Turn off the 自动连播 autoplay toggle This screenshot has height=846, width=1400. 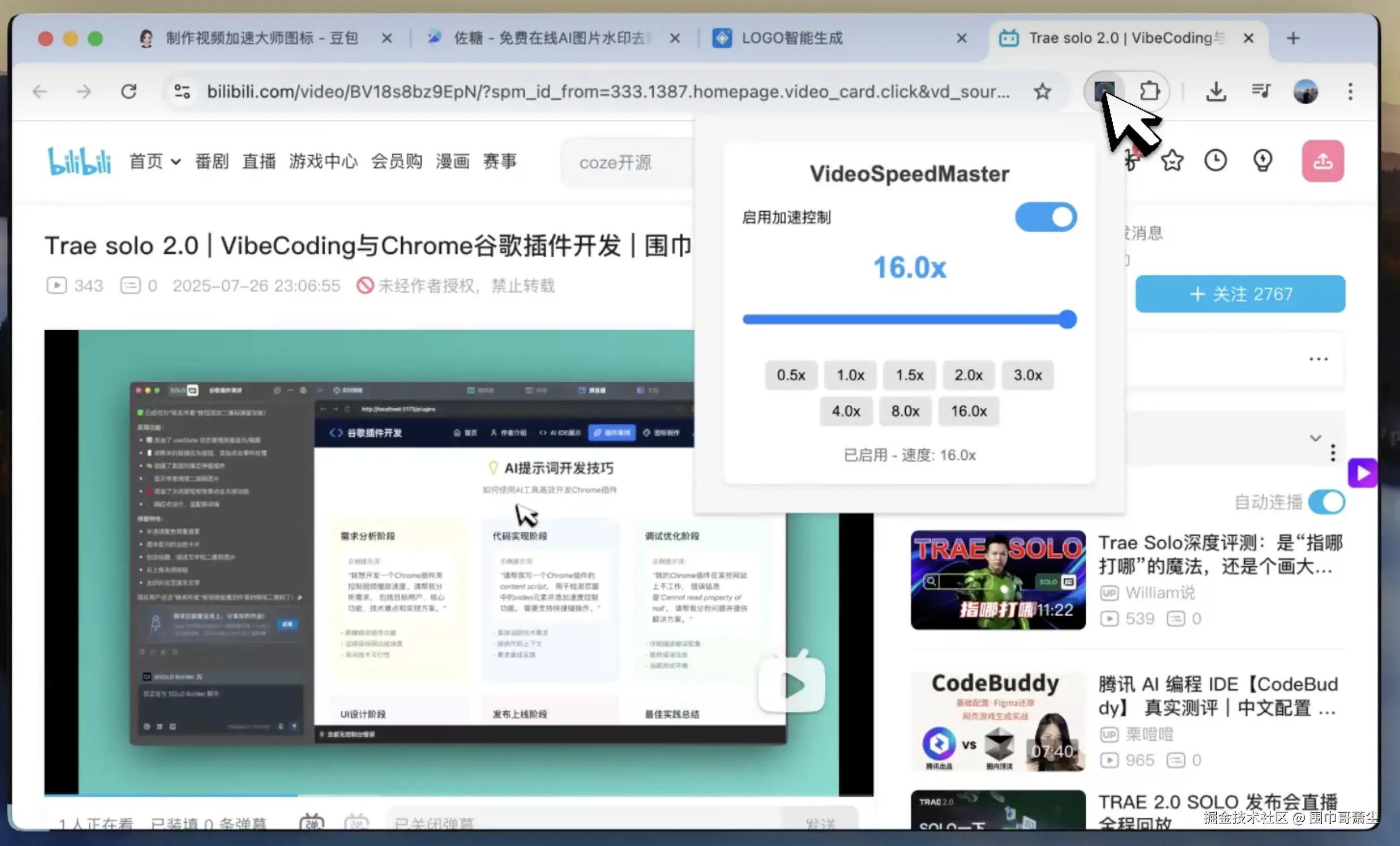[1326, 502]
